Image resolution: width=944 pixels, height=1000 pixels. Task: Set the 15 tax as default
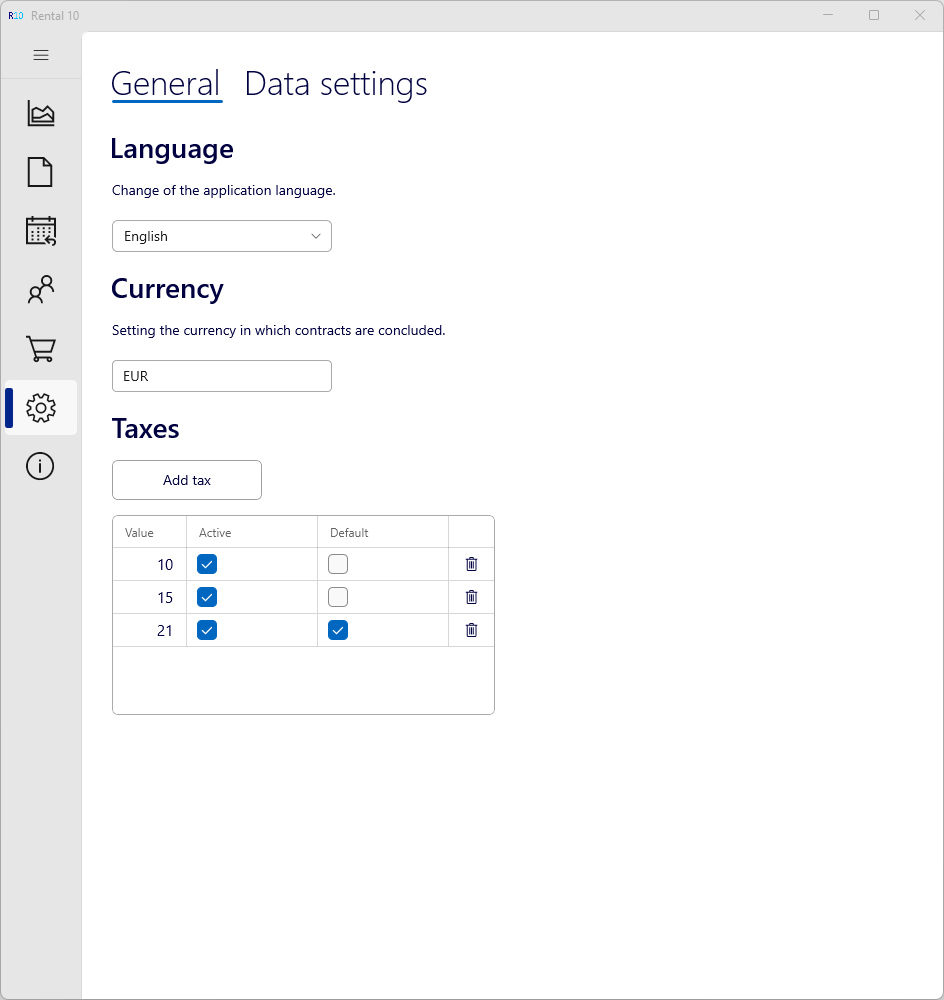[338, 597]
